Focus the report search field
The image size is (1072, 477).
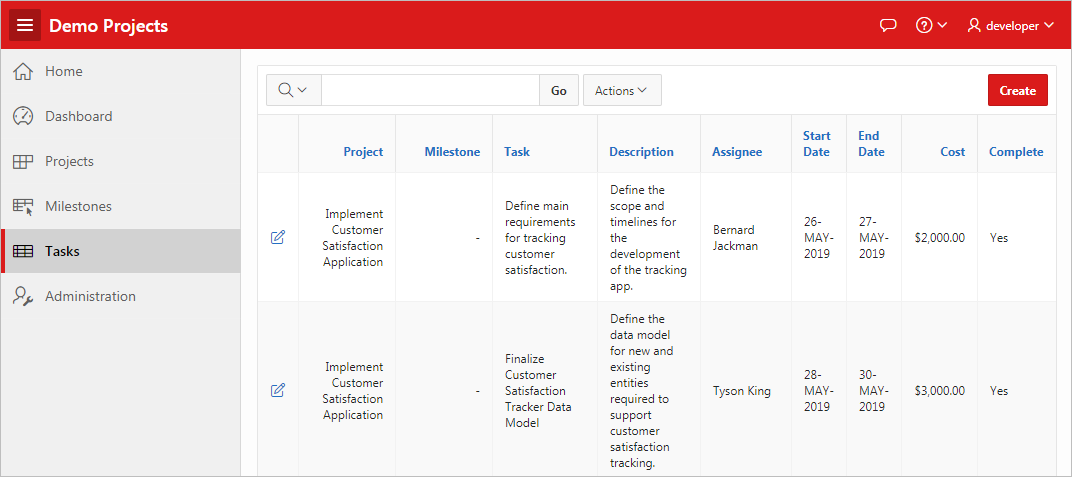point(431,90)
